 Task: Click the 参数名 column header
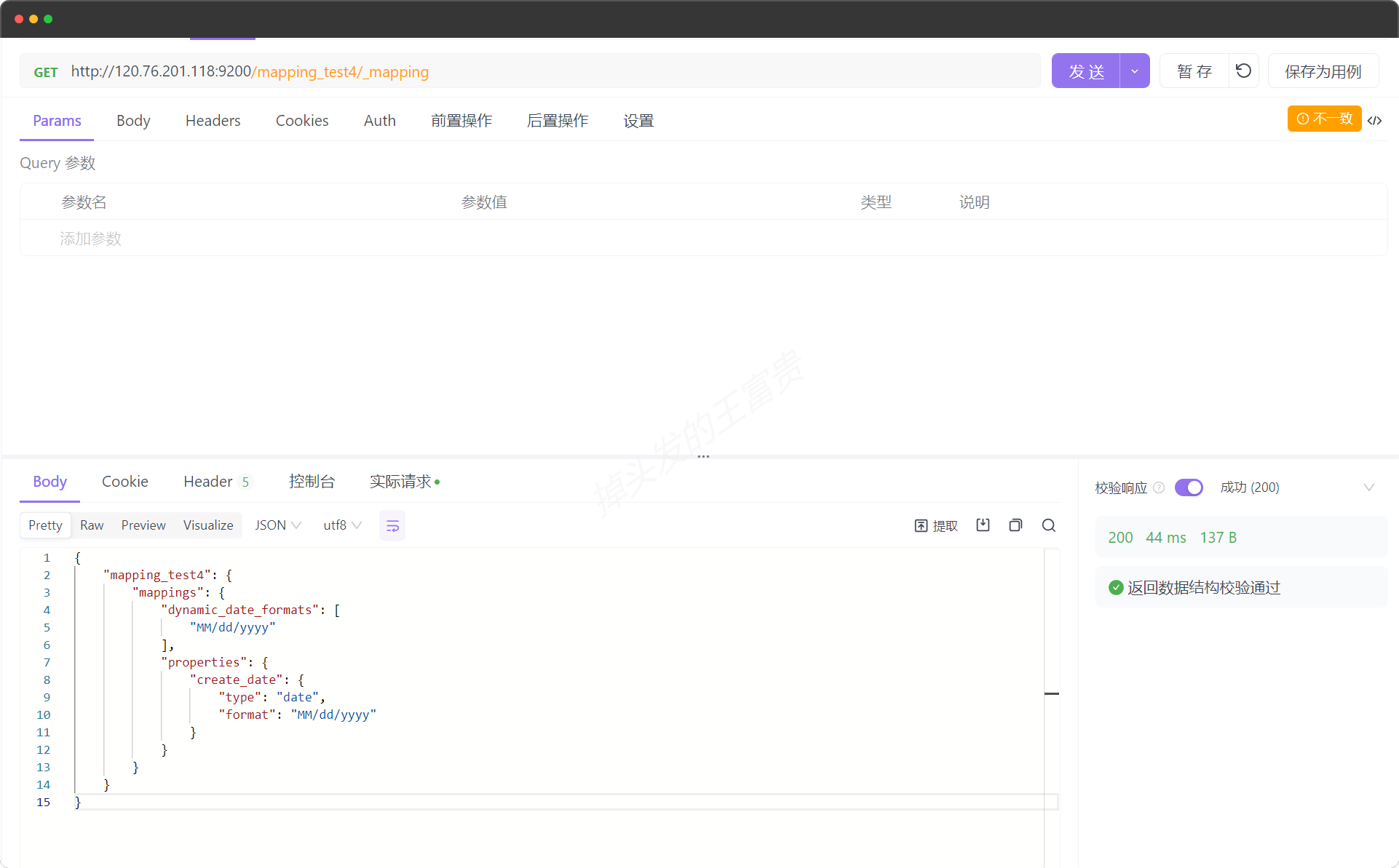point(84,202)
